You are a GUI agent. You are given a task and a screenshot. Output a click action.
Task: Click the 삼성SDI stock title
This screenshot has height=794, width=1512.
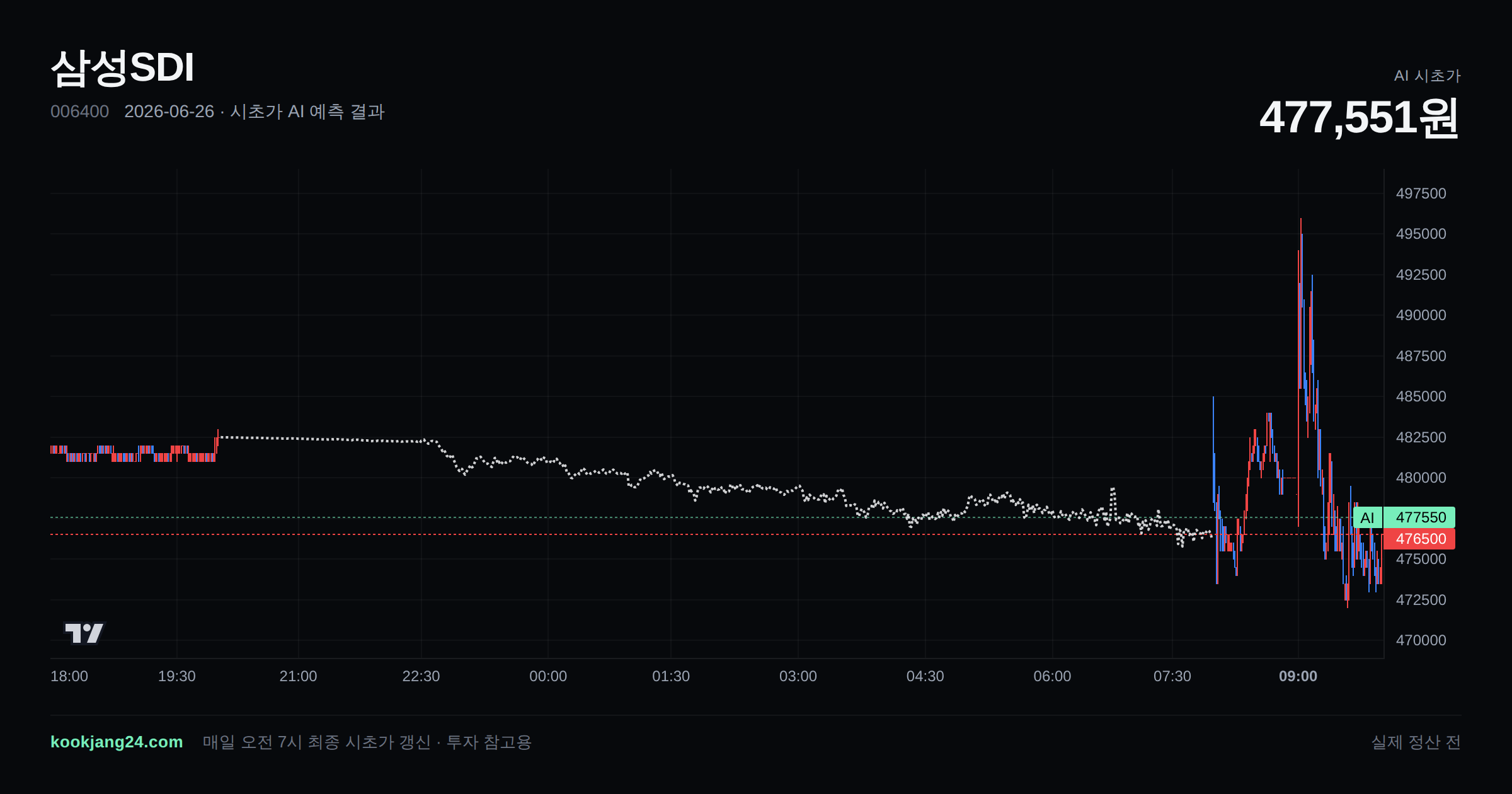tap(122, 67)
